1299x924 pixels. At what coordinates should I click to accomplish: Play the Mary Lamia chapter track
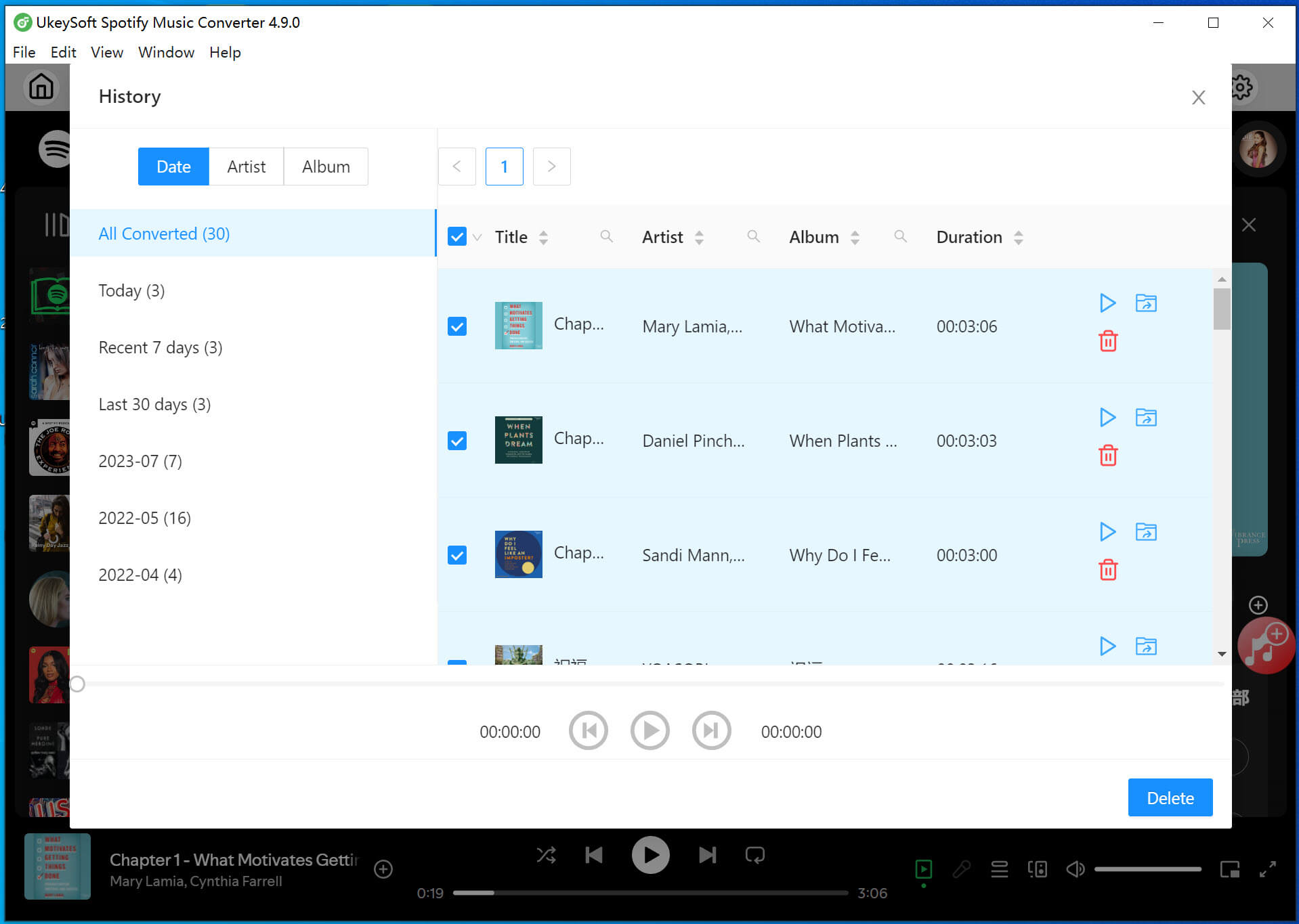1107,303
